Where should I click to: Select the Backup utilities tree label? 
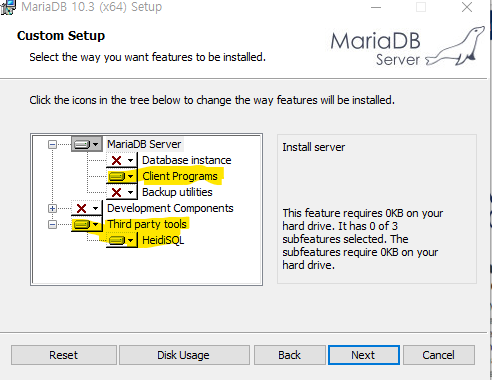pos(177,192)
